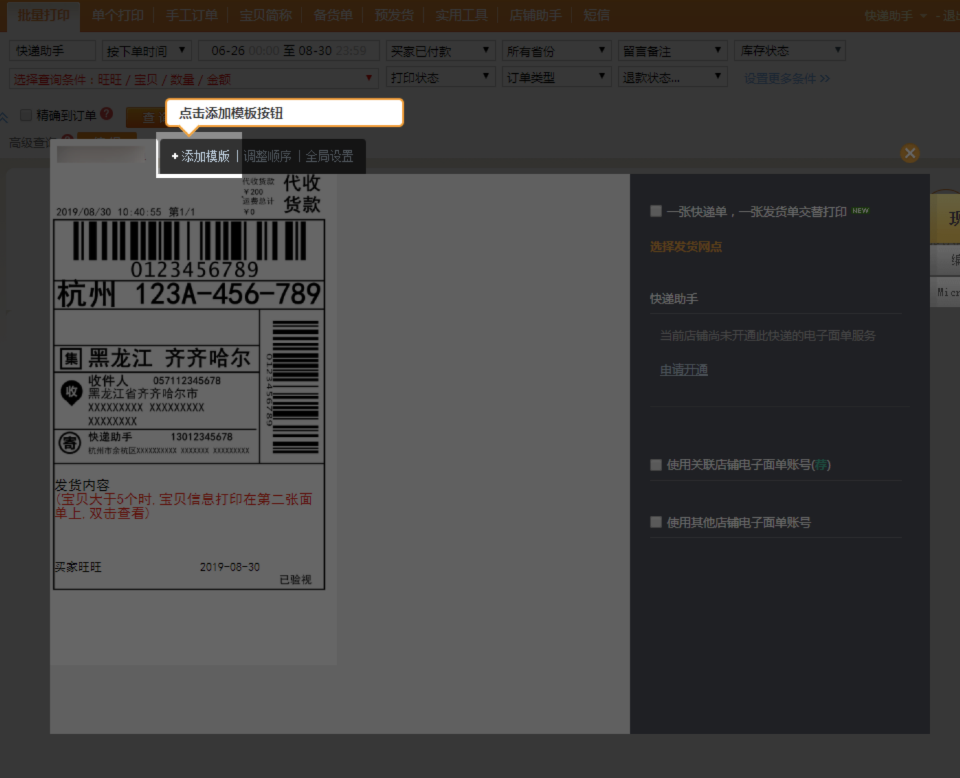960x778 pixels.
Task: Open 店铺助手 tab
Action: pyautogui.click(x=536, y=15)
